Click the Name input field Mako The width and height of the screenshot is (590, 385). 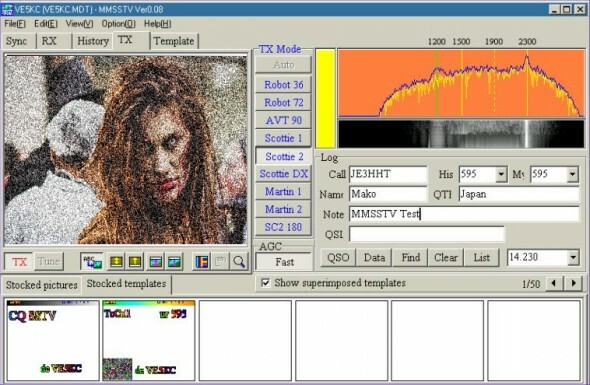coord(388,194)
